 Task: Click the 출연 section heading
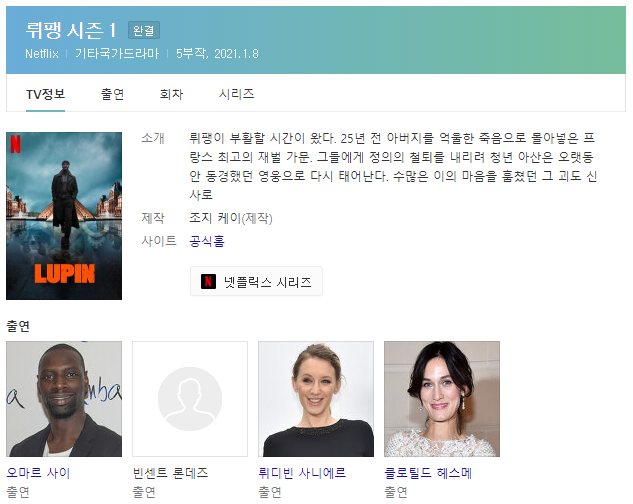[x=18, y=326]
